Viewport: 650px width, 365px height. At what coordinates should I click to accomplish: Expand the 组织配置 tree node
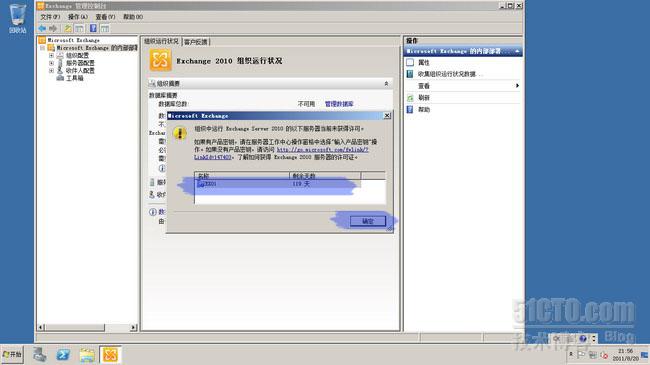[x=51, y=56]
